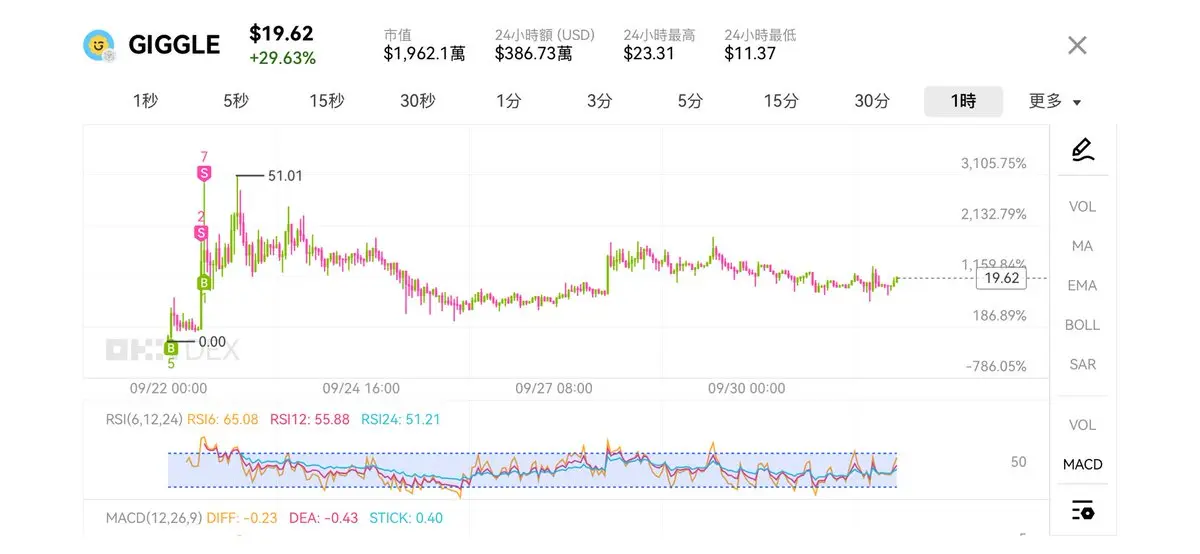
Task: Click the green B buy marker labeled 5
Action: click(x=171, y=348)
